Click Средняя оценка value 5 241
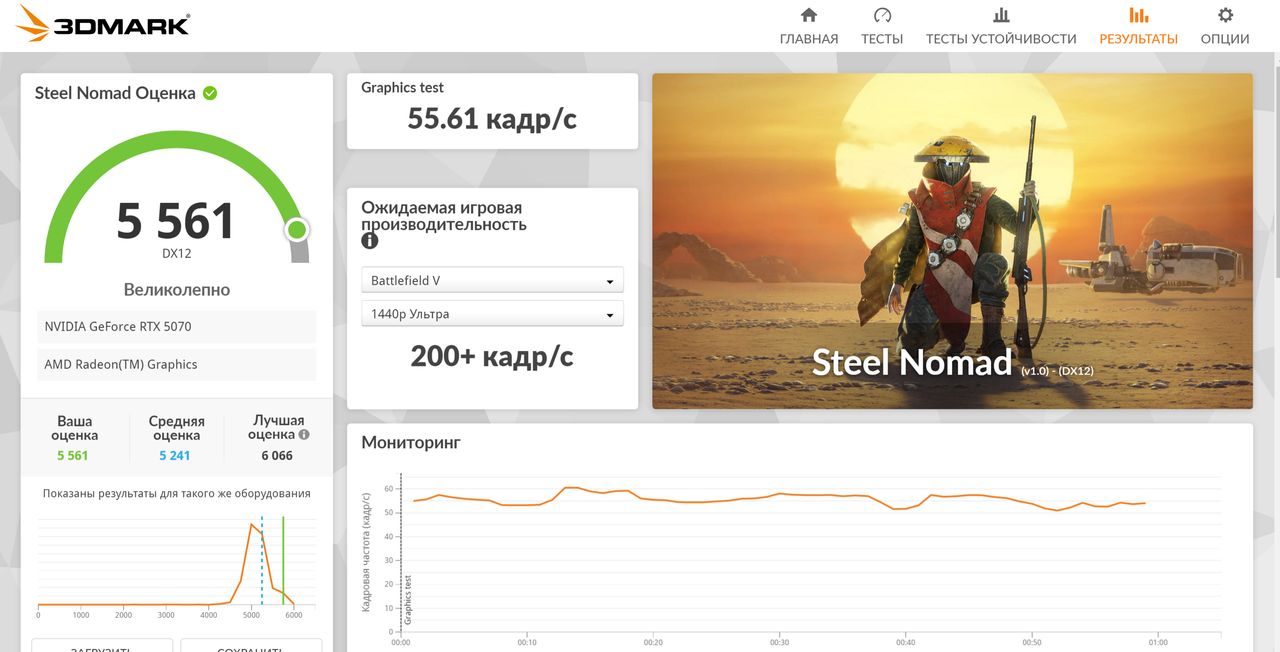Viewport: 1280px width, 652px height. click(175, 456)
